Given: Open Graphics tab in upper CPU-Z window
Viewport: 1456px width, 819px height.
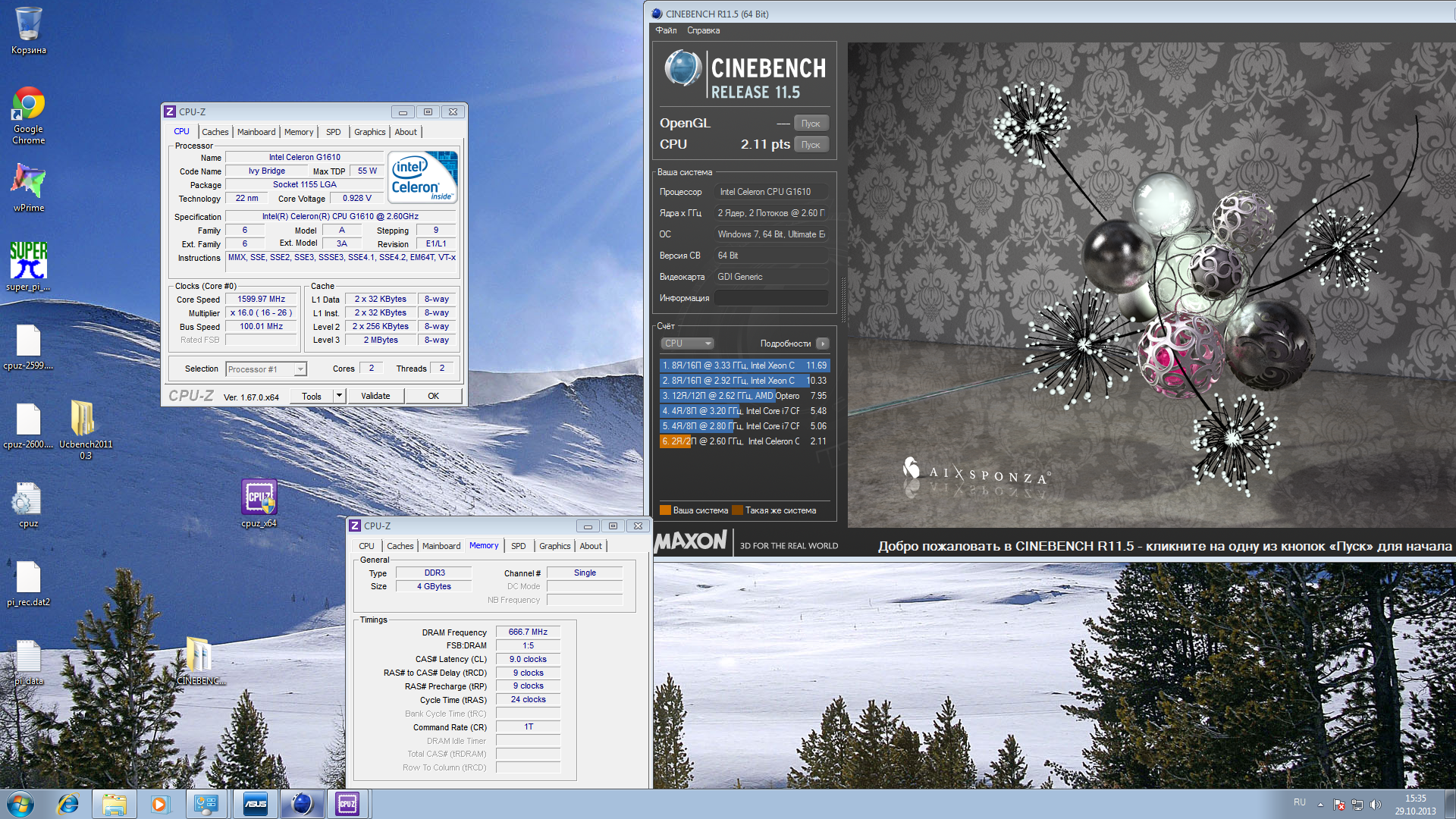Looking at the screenshot, I should click(370, 132).
